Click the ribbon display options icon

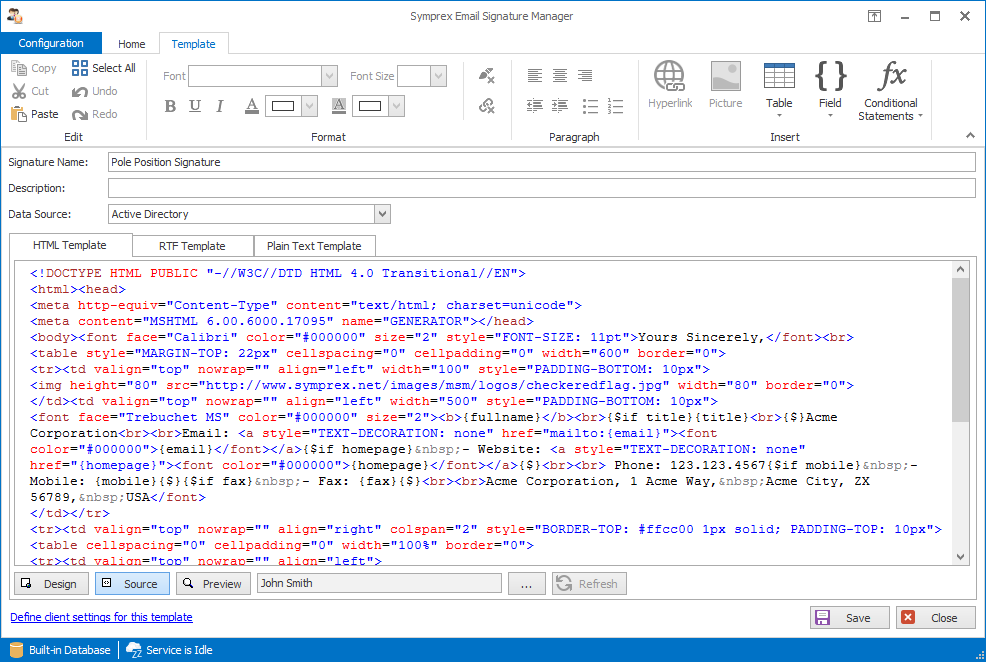coord(875,16)
